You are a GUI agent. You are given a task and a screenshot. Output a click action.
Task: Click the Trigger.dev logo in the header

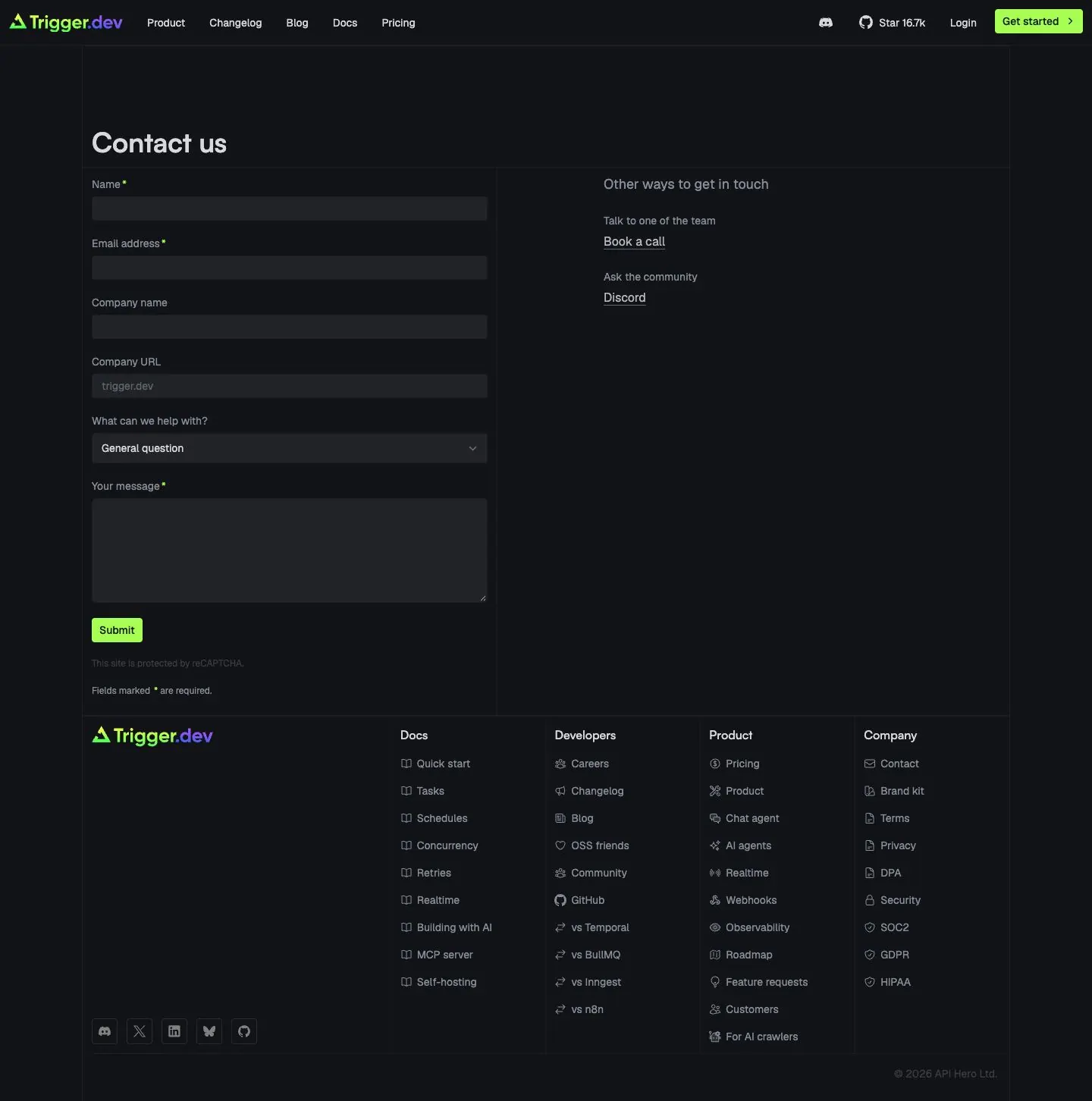click(x=66, y=22)
